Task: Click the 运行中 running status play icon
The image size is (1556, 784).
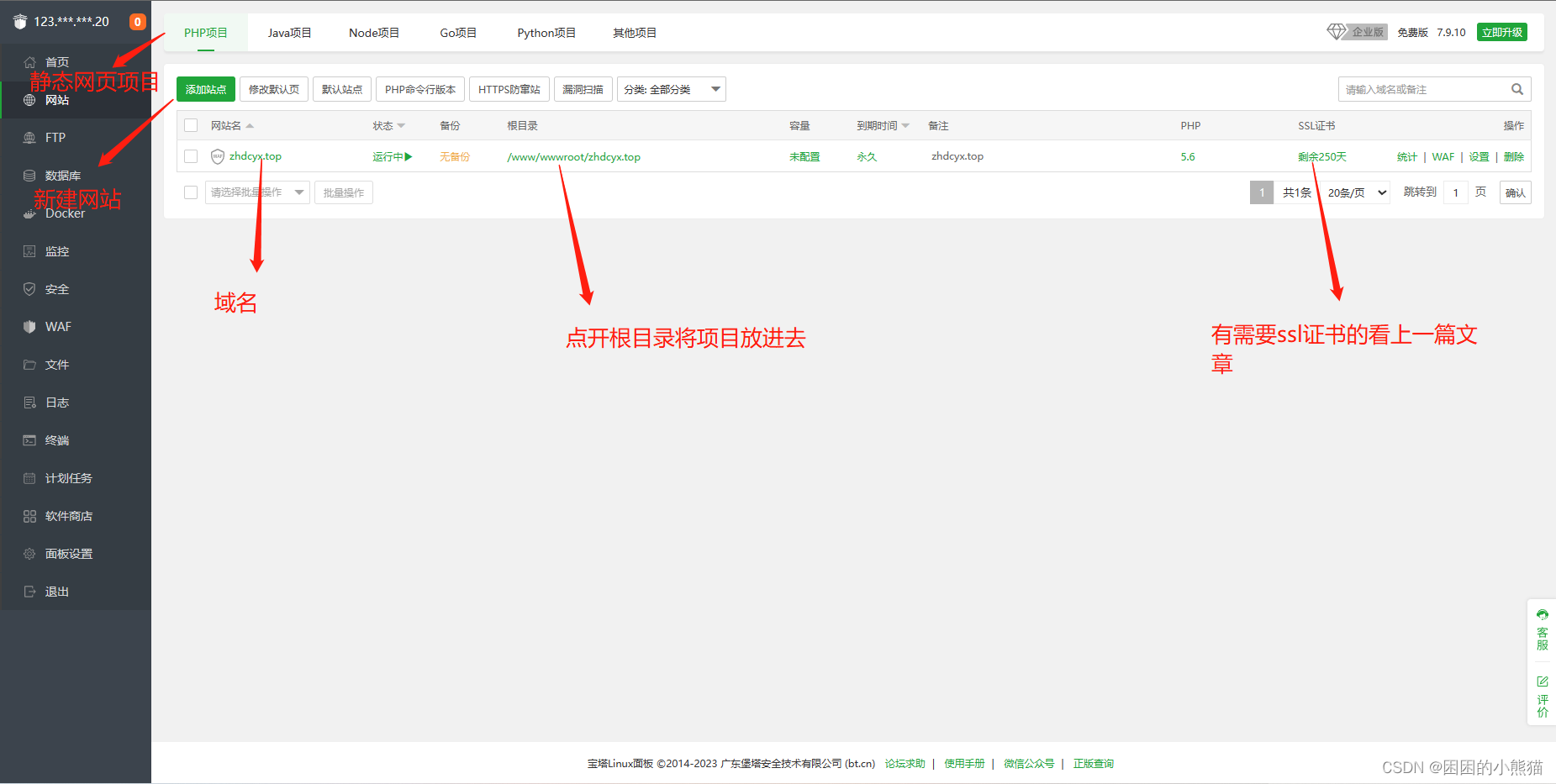Action: pyautogui.click(x=409, y=156)
